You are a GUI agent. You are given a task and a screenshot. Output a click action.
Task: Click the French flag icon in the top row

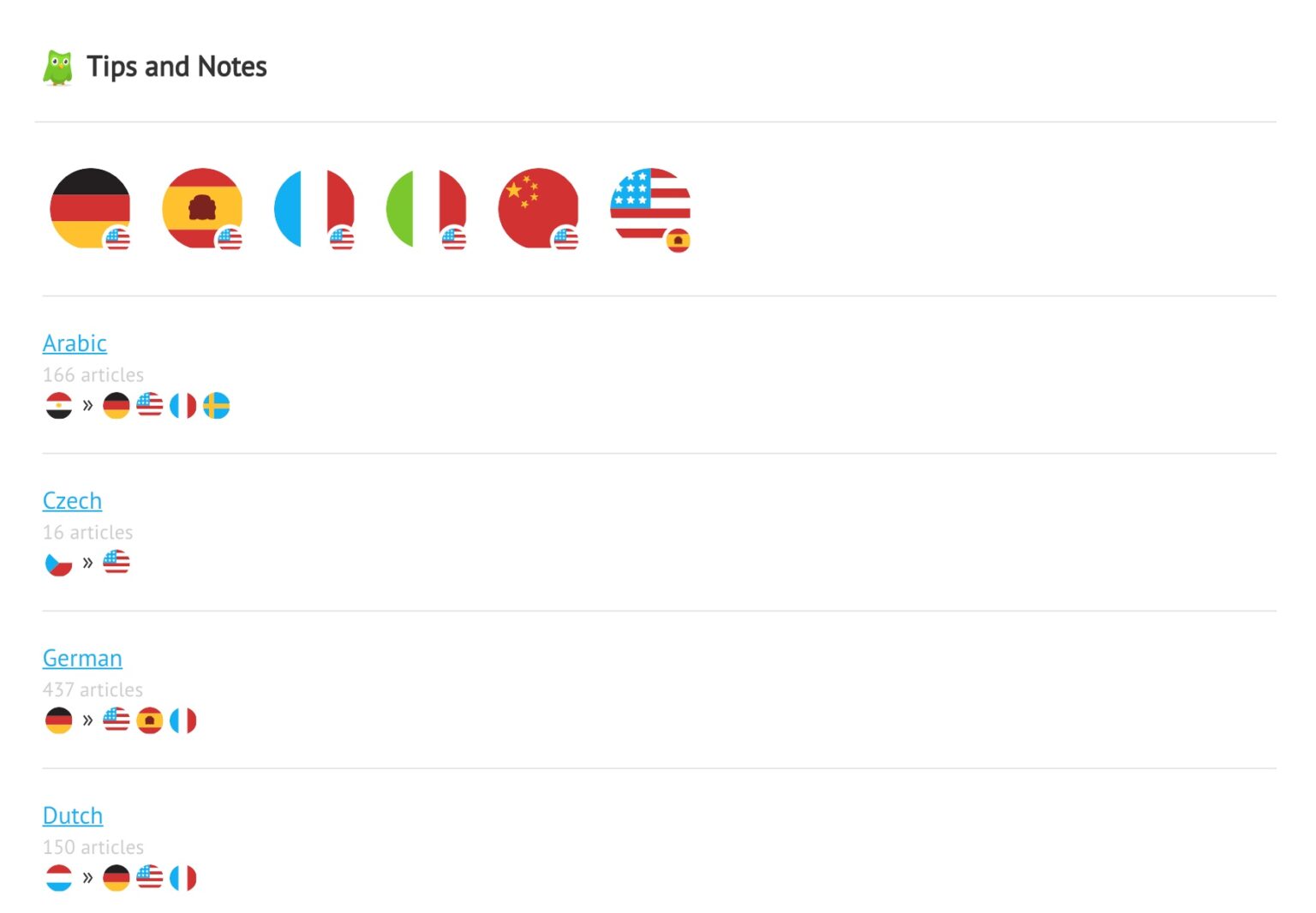pyautogui.click(x=315, y=208)
